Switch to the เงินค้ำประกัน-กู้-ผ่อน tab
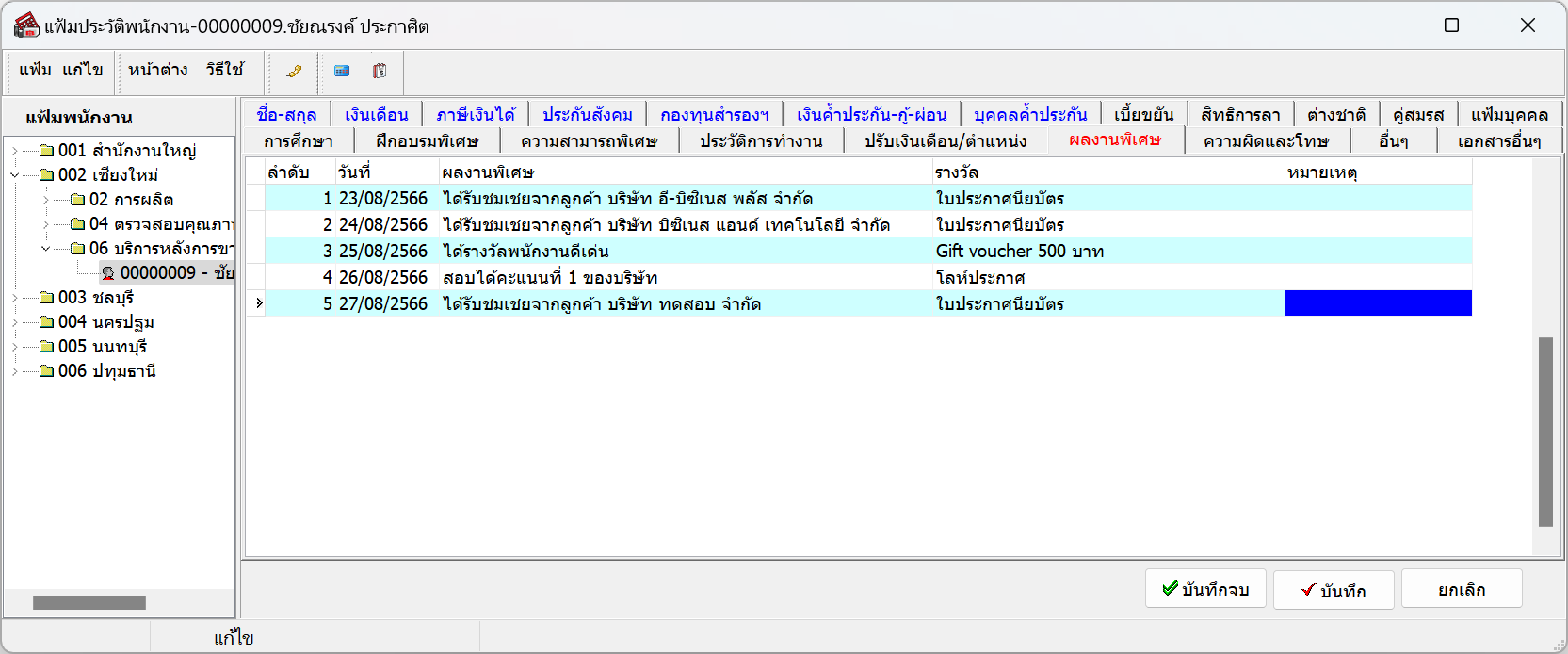The height and width of the screenshot is (654, 1568). click(x=872, y=114)
